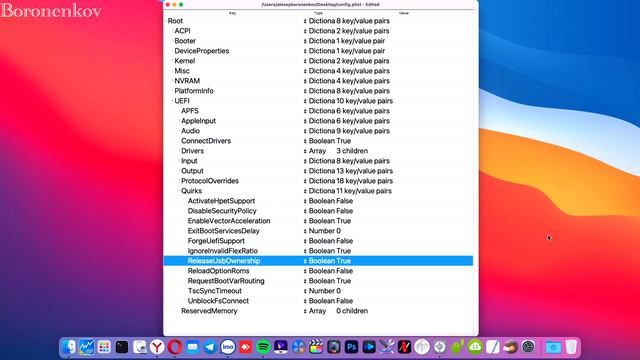Image resolution: width=640 pixels, height=360 pixels.
Task: Click the config.plist title in the window bar
Action: pos(320,4)
